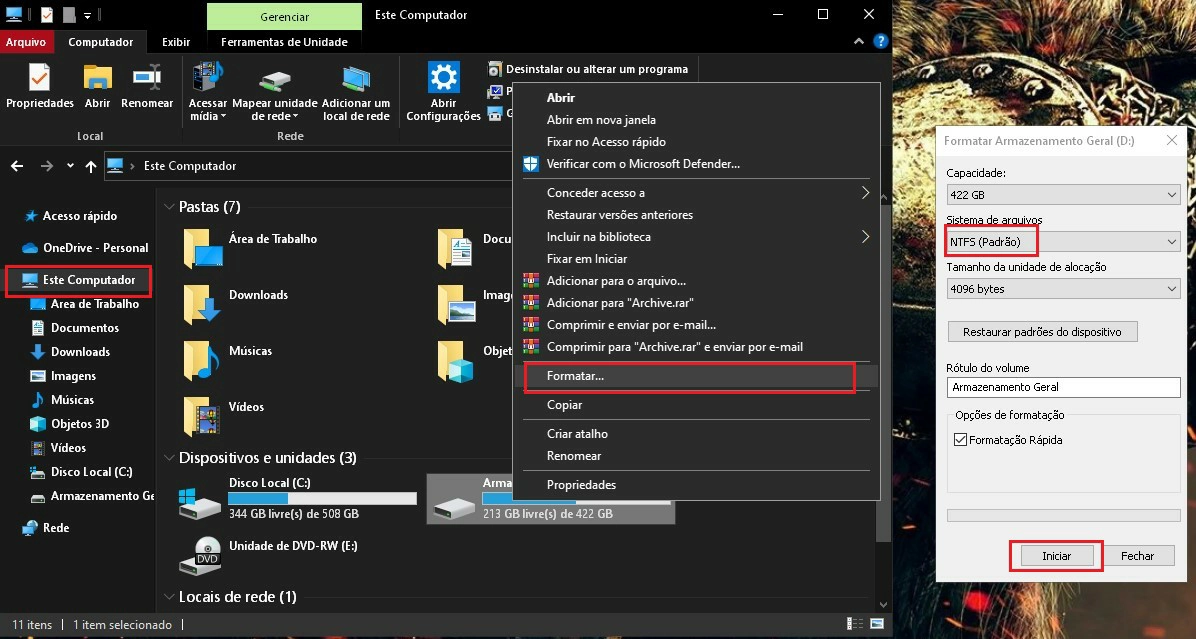Open Propriedades from the context menu
Image resolution: width=1196 pixels, height=639 pixels.
pyautogui.click(x=581, y=485)
